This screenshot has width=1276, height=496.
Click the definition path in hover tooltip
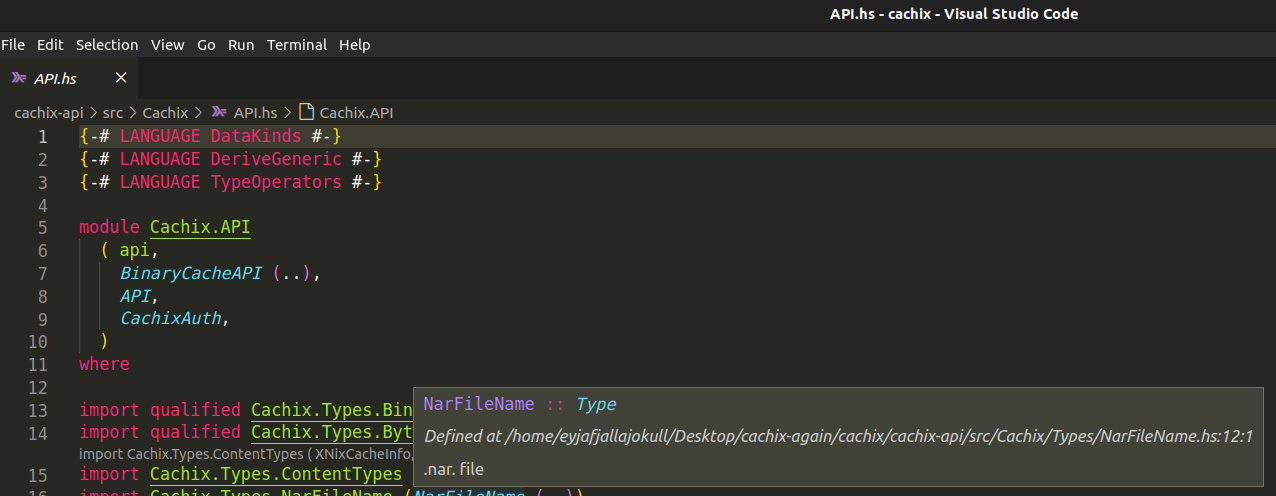(838, 436)
